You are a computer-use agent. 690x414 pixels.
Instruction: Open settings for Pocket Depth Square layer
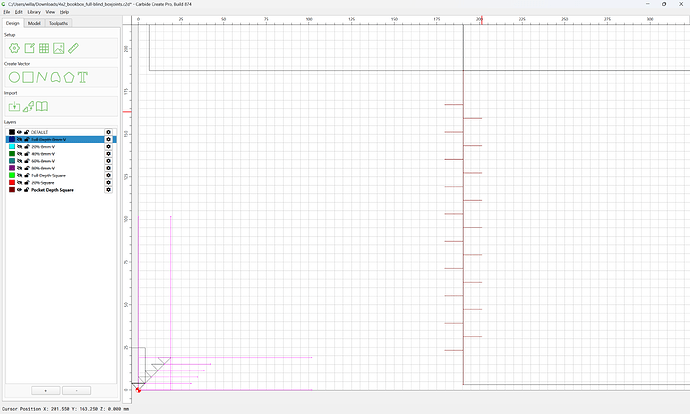coord(108,190)
